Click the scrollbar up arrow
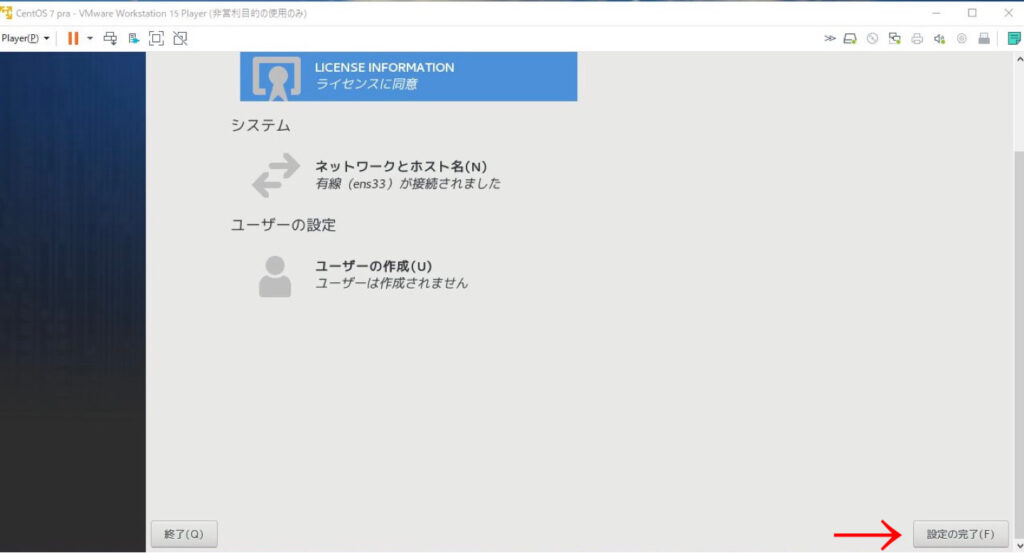This screenshot has width=1024, height=553. (x=1019, y=59)
